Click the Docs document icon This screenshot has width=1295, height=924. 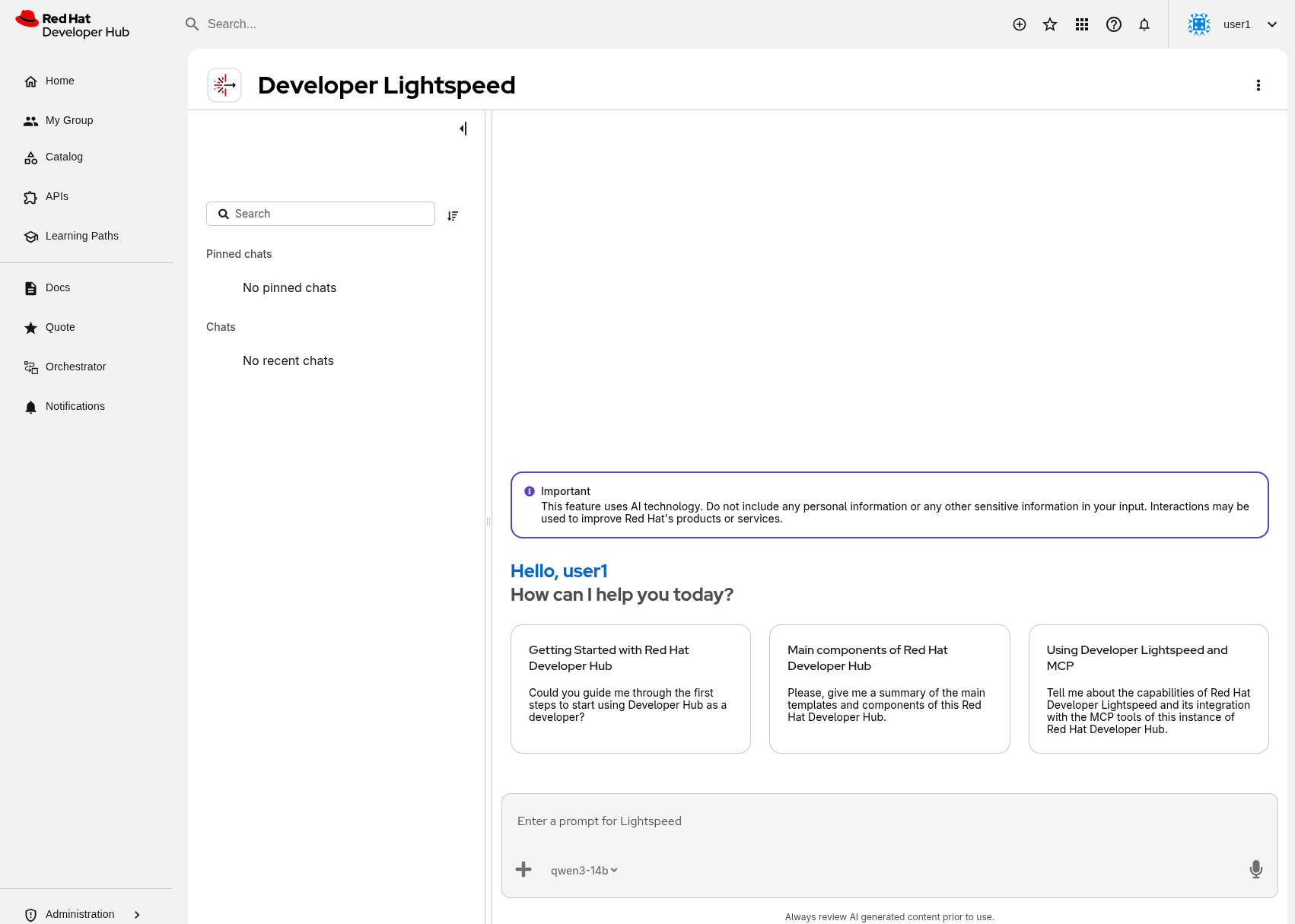[30, 288]
